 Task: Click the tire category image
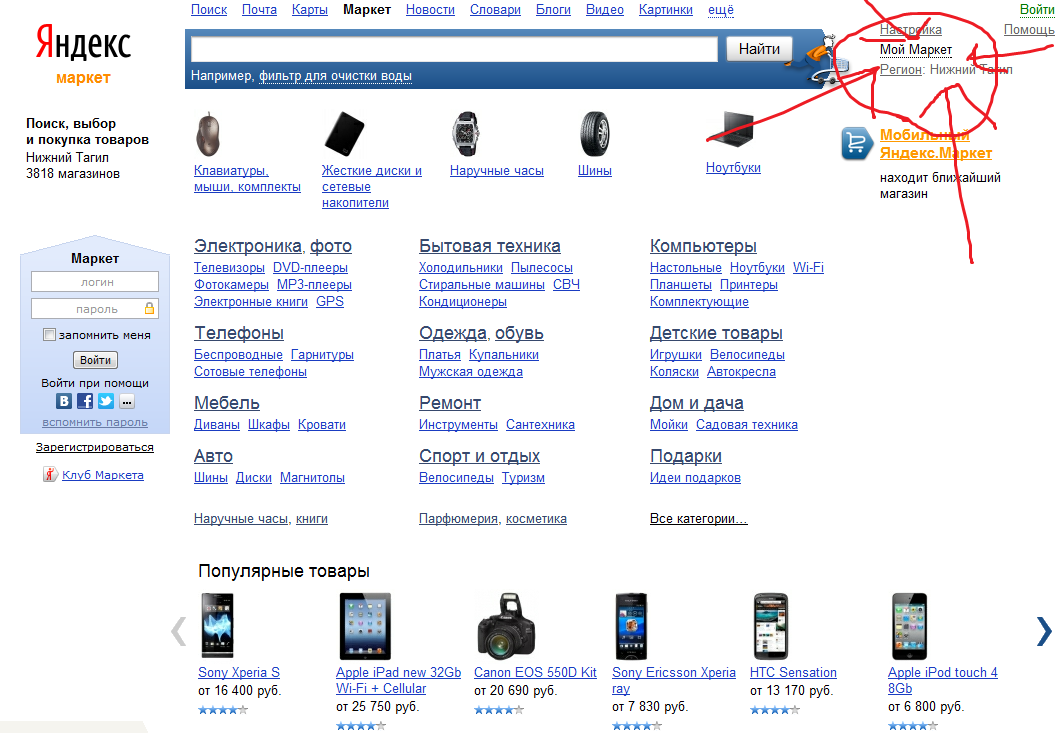point(595,134)
